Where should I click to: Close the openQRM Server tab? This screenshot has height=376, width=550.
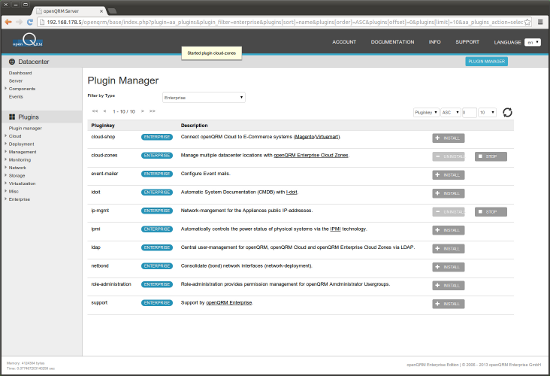coord(101,11)
